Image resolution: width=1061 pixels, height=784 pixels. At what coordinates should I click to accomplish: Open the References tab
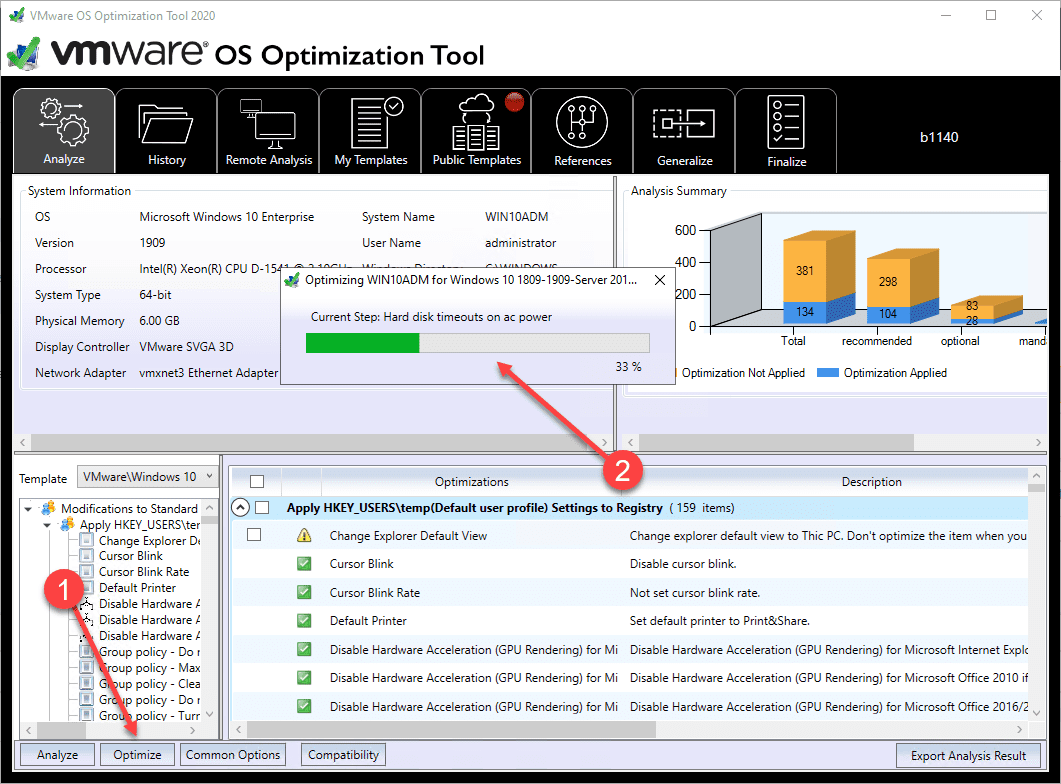point(583,131)
